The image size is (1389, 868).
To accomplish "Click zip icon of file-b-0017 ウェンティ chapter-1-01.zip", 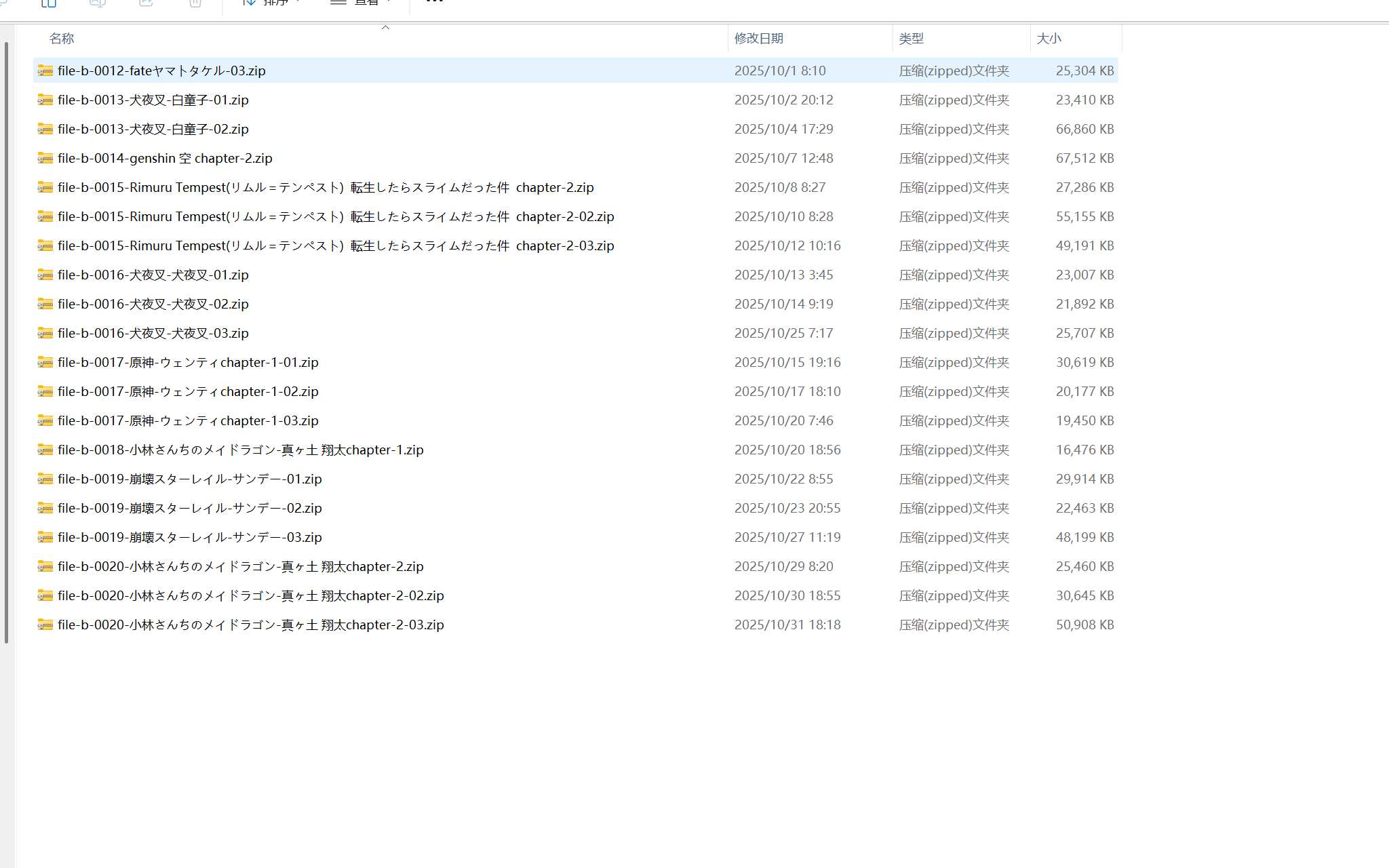I will tap(45, 362).
